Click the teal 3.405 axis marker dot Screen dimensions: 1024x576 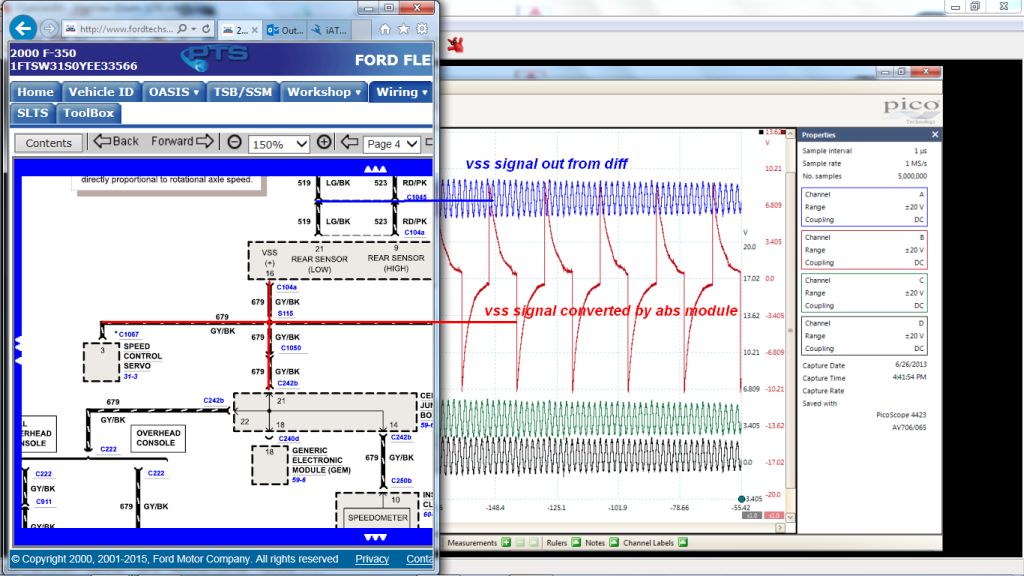741,499
